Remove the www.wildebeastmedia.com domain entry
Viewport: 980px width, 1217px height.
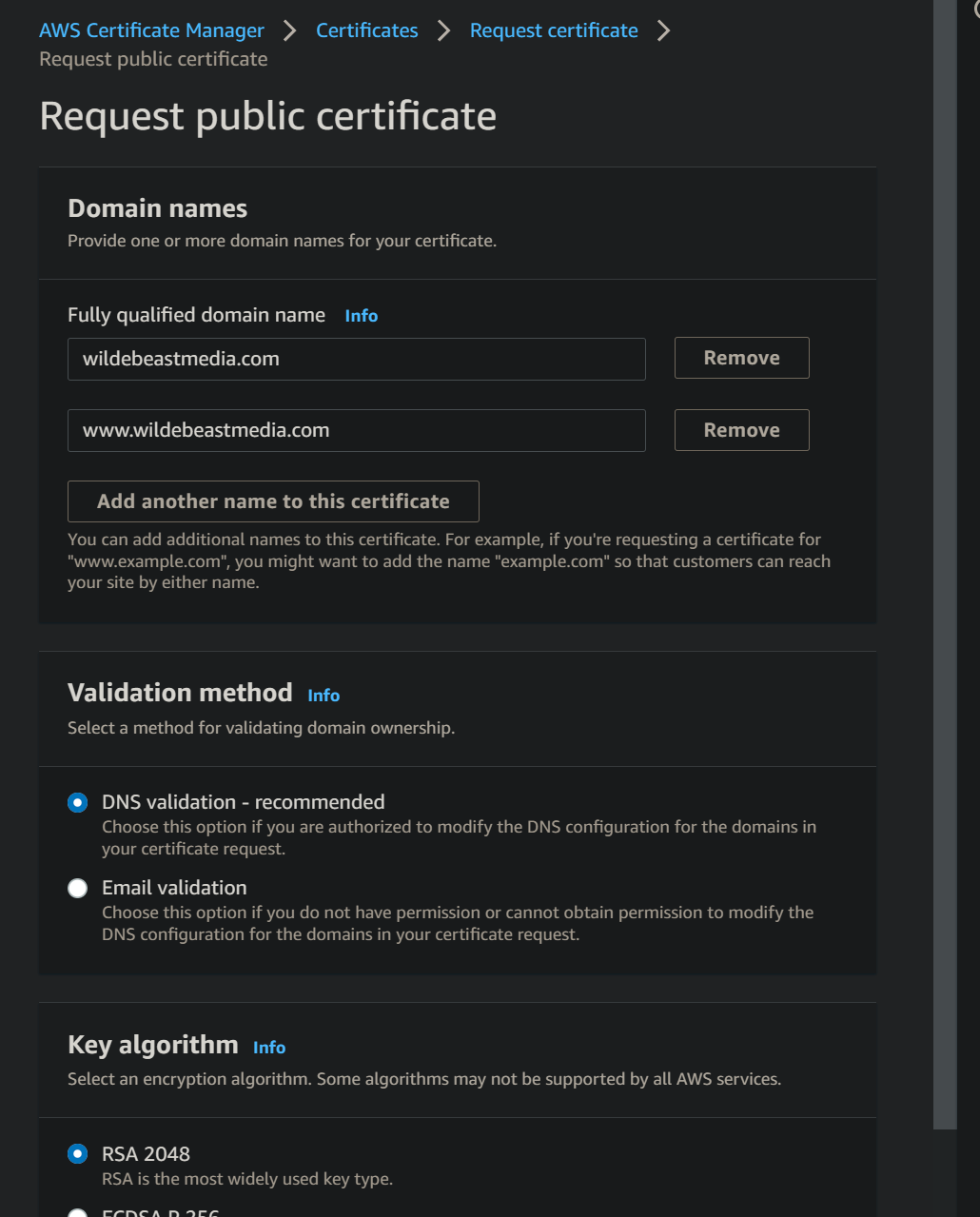(x=741, y=430)
